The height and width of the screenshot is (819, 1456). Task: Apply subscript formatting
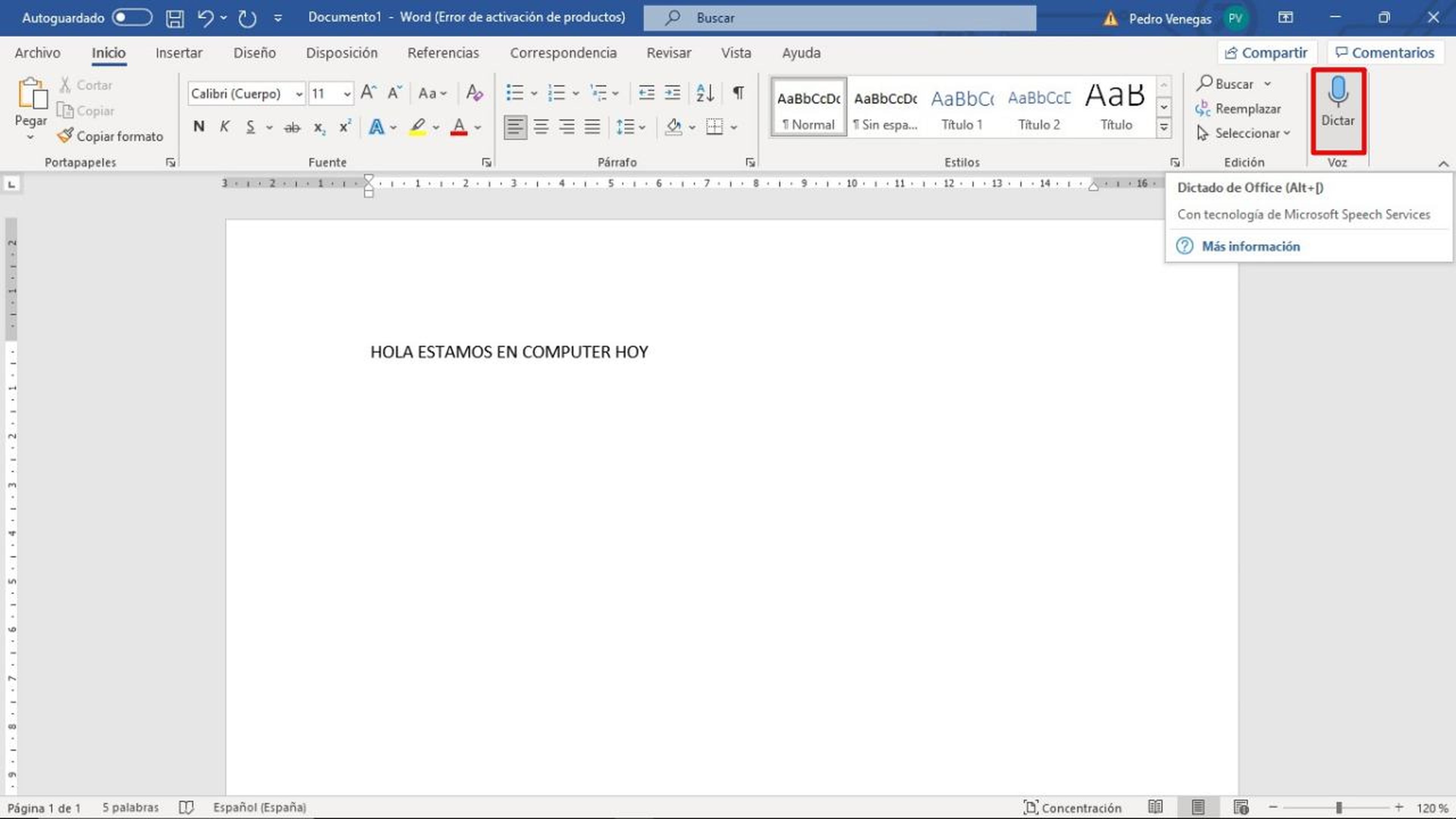coord(319,128)
